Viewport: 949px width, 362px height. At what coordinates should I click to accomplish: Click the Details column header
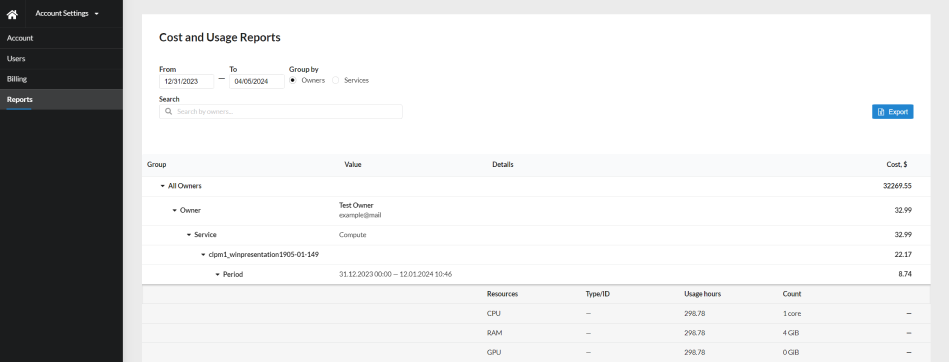(502, 165)
